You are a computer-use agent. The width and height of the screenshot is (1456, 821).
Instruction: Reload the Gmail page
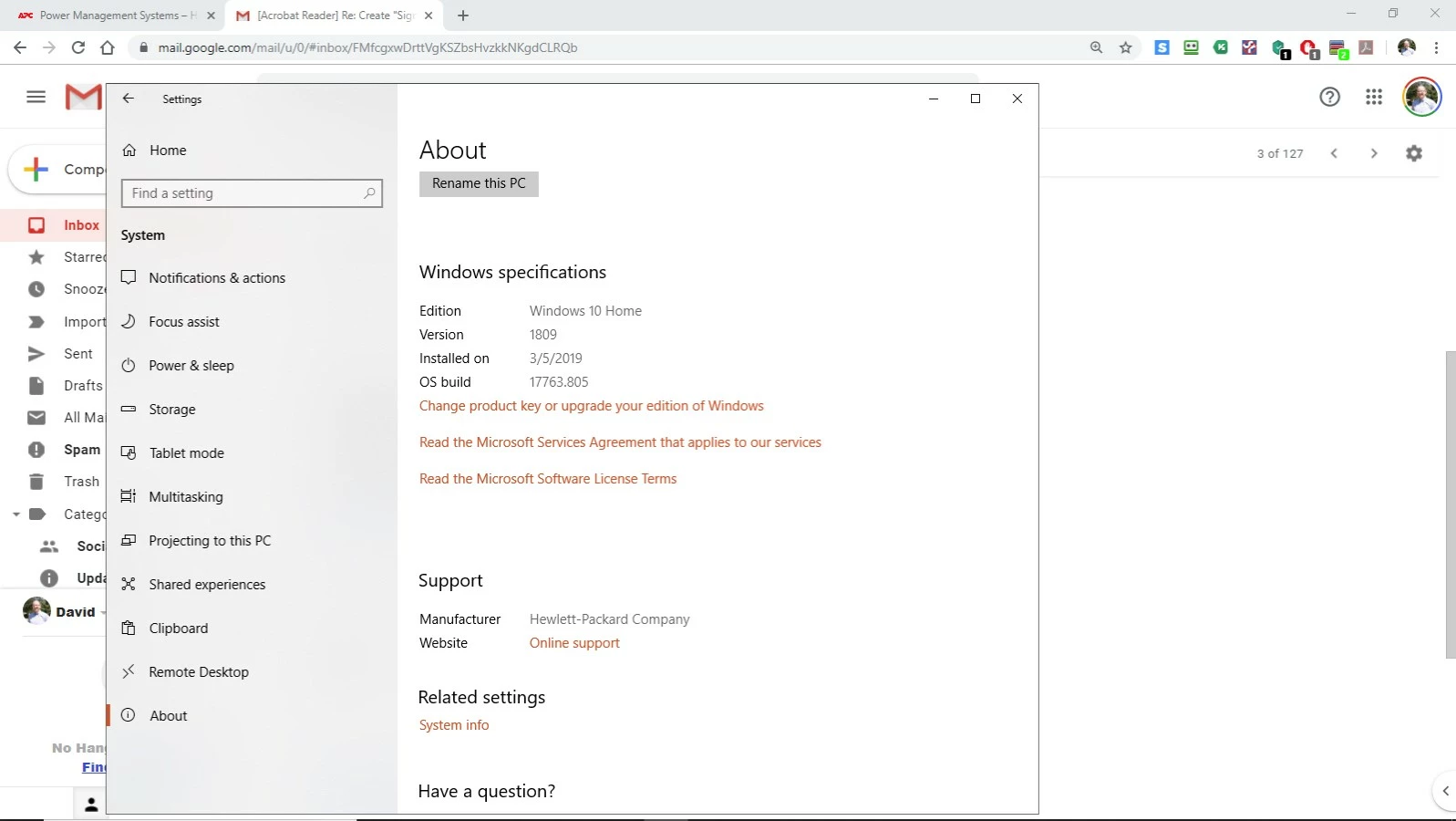pos(78,47)
